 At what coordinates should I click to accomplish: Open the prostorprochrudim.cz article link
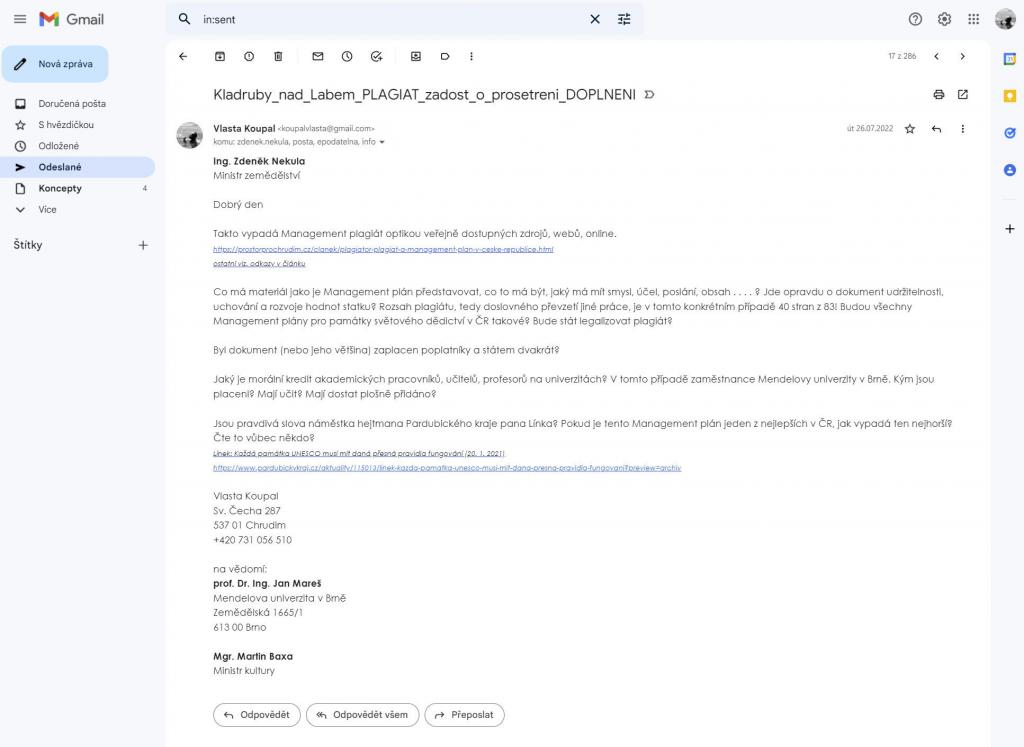383,249
